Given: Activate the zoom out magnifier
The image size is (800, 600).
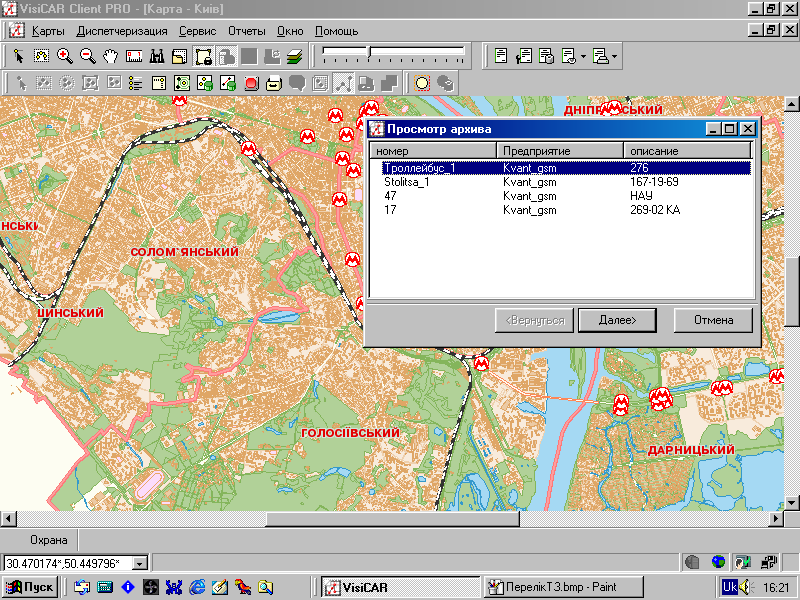Looking at the screenshot, I should [x=88, y=56].
